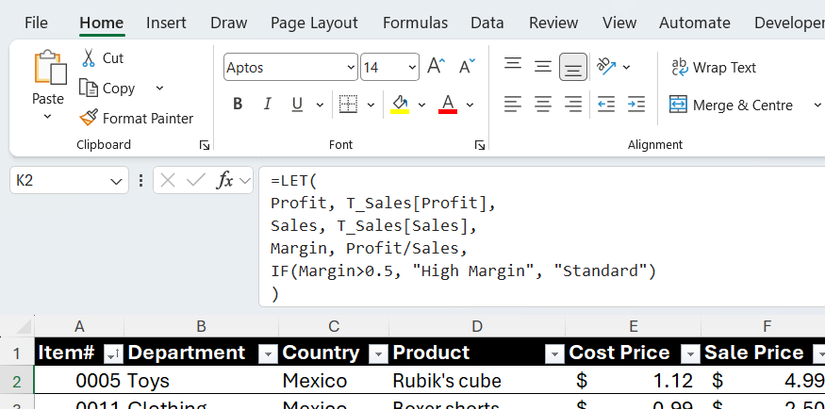The image size is (825, 409).
Task: Increase font size with larger A icon
Action: pos(435,67)
